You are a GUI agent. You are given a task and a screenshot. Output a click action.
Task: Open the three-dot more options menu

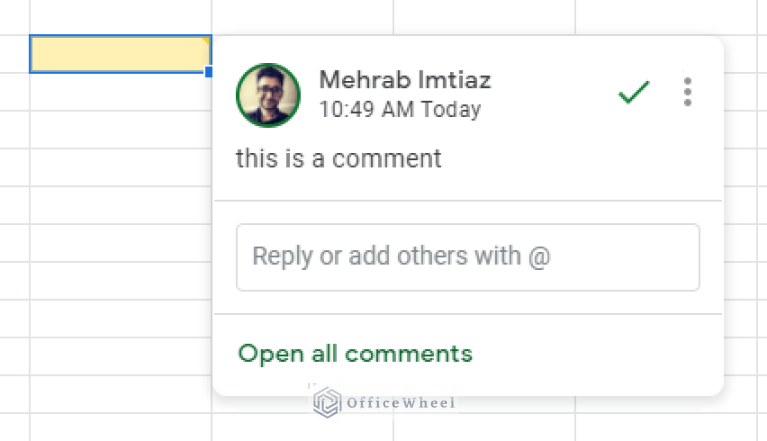pos(687,92)
